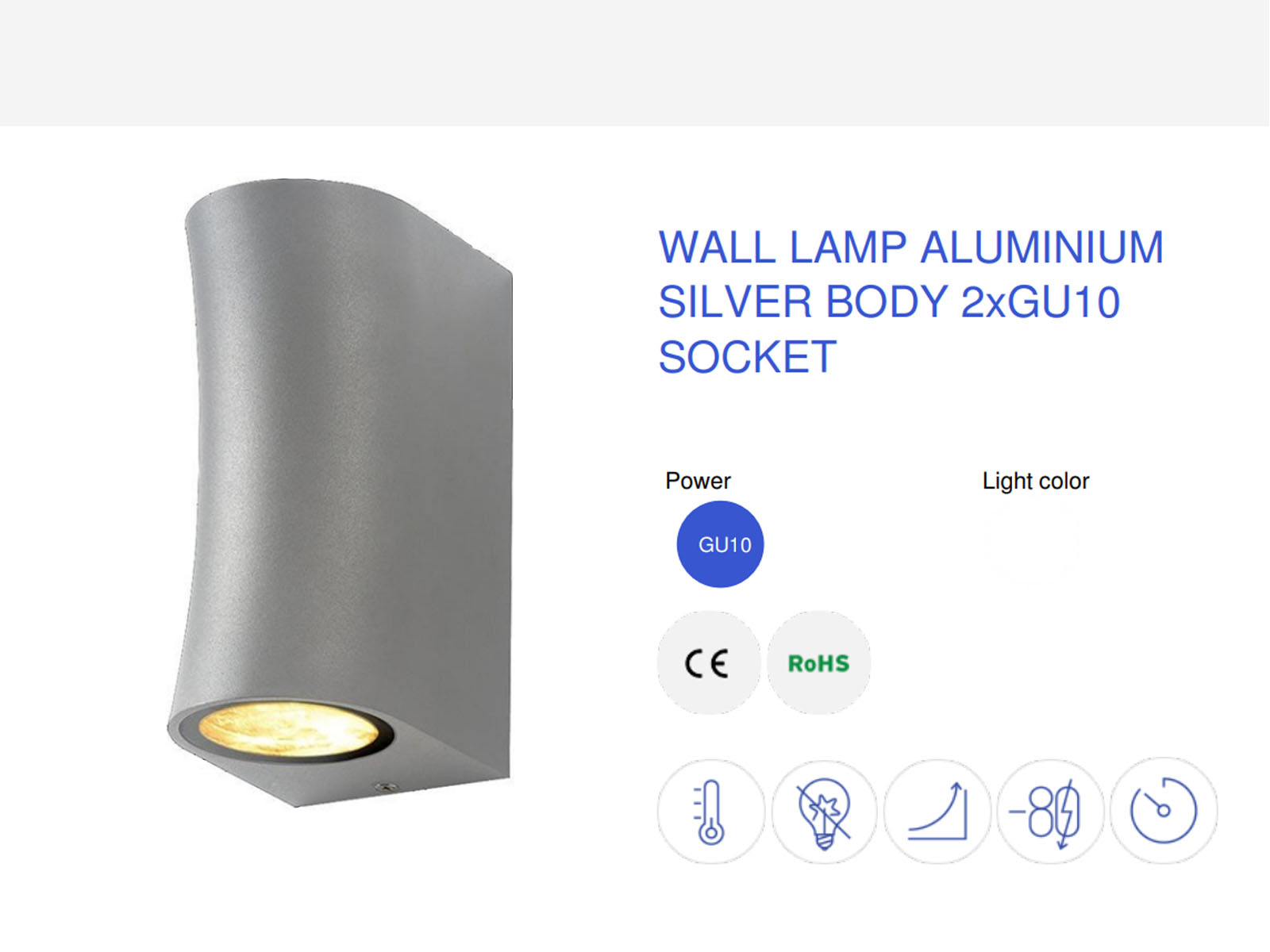Viewport: 1270px width, 952px height.
Task: Click the thermometer operating temperature icon
Action: pyautogui.click(x=710, y=811)
